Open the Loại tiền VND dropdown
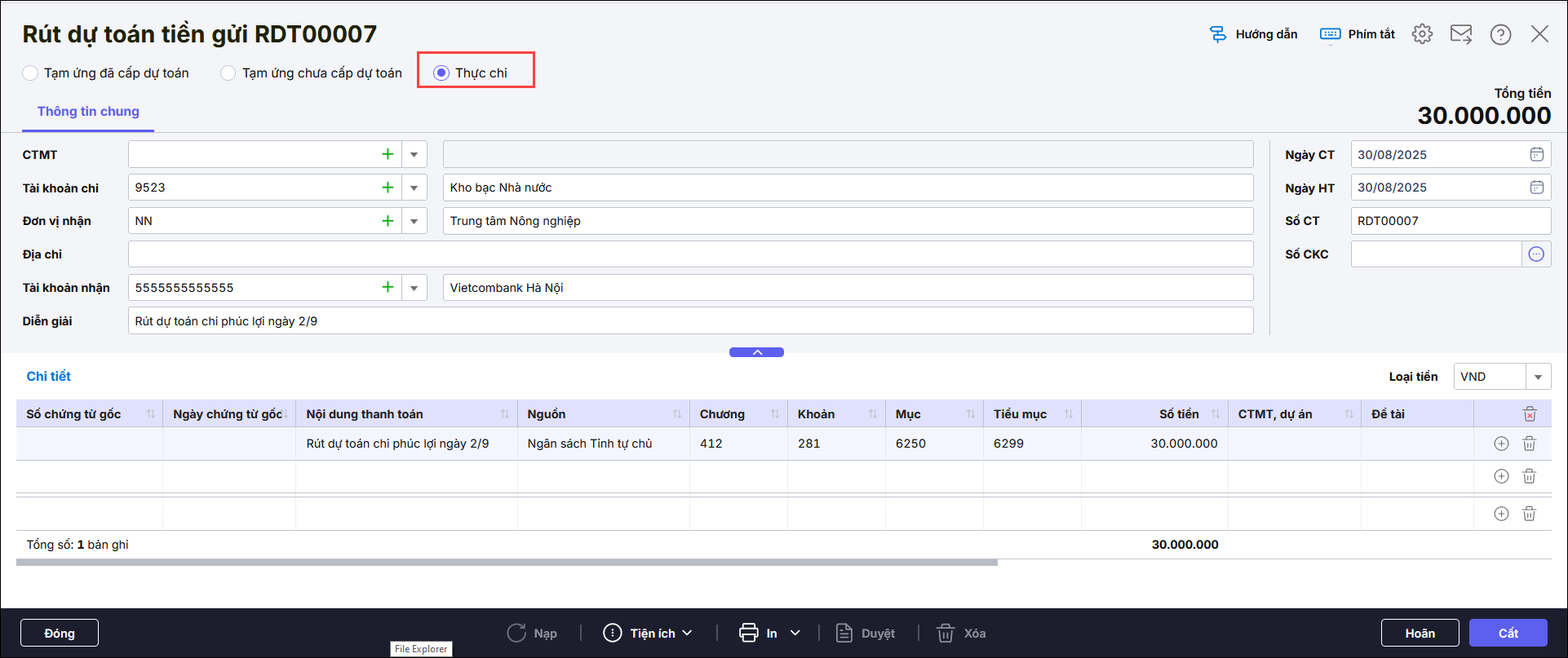 tap(1538, 377)
